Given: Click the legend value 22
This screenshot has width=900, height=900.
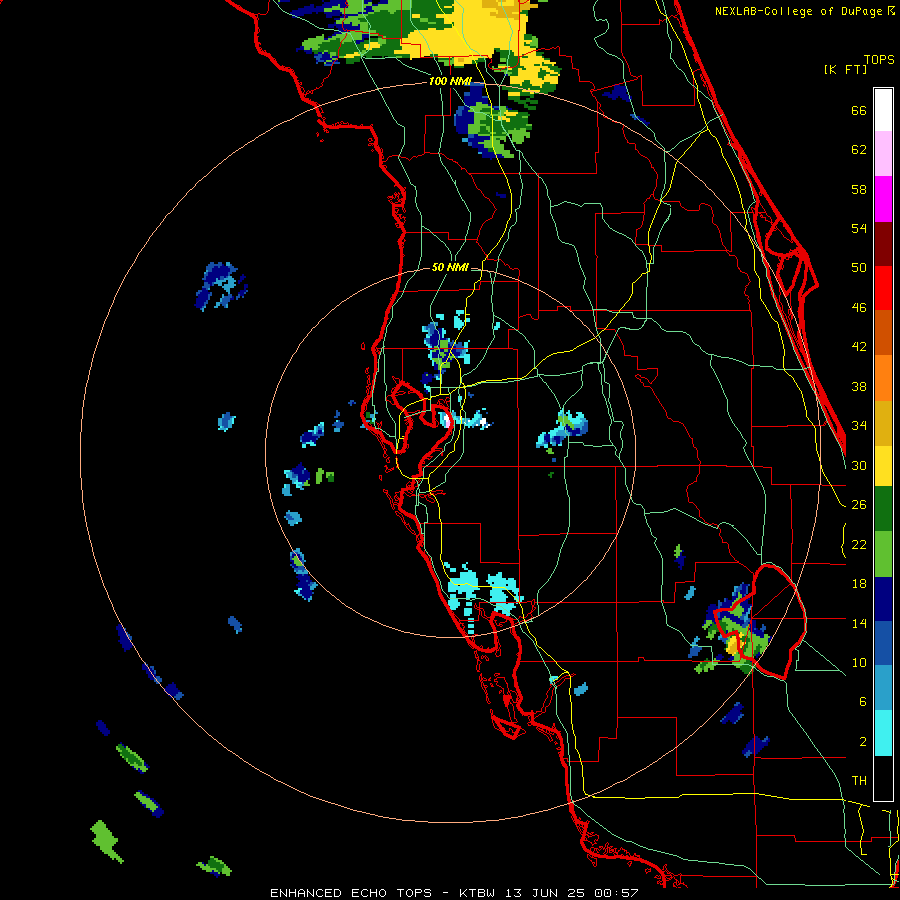Looking at the screenshot, I should [x=859, y=545].
